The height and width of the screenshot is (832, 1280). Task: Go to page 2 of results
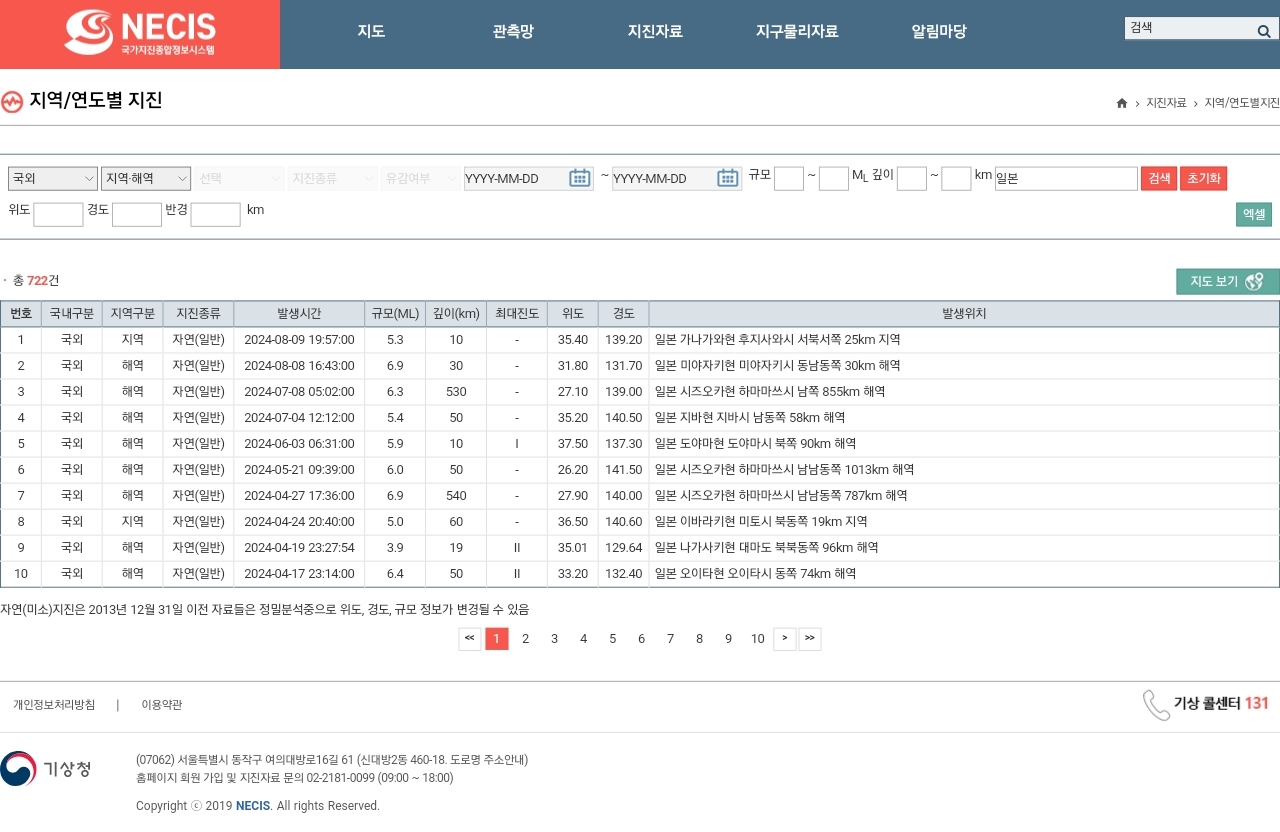coord(525,639)
